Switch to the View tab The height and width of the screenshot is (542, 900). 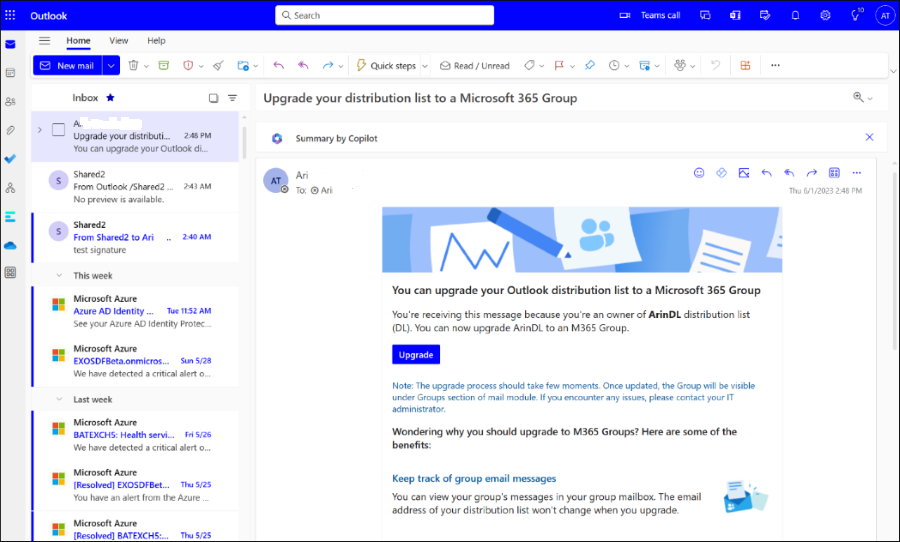click(119, 41)
